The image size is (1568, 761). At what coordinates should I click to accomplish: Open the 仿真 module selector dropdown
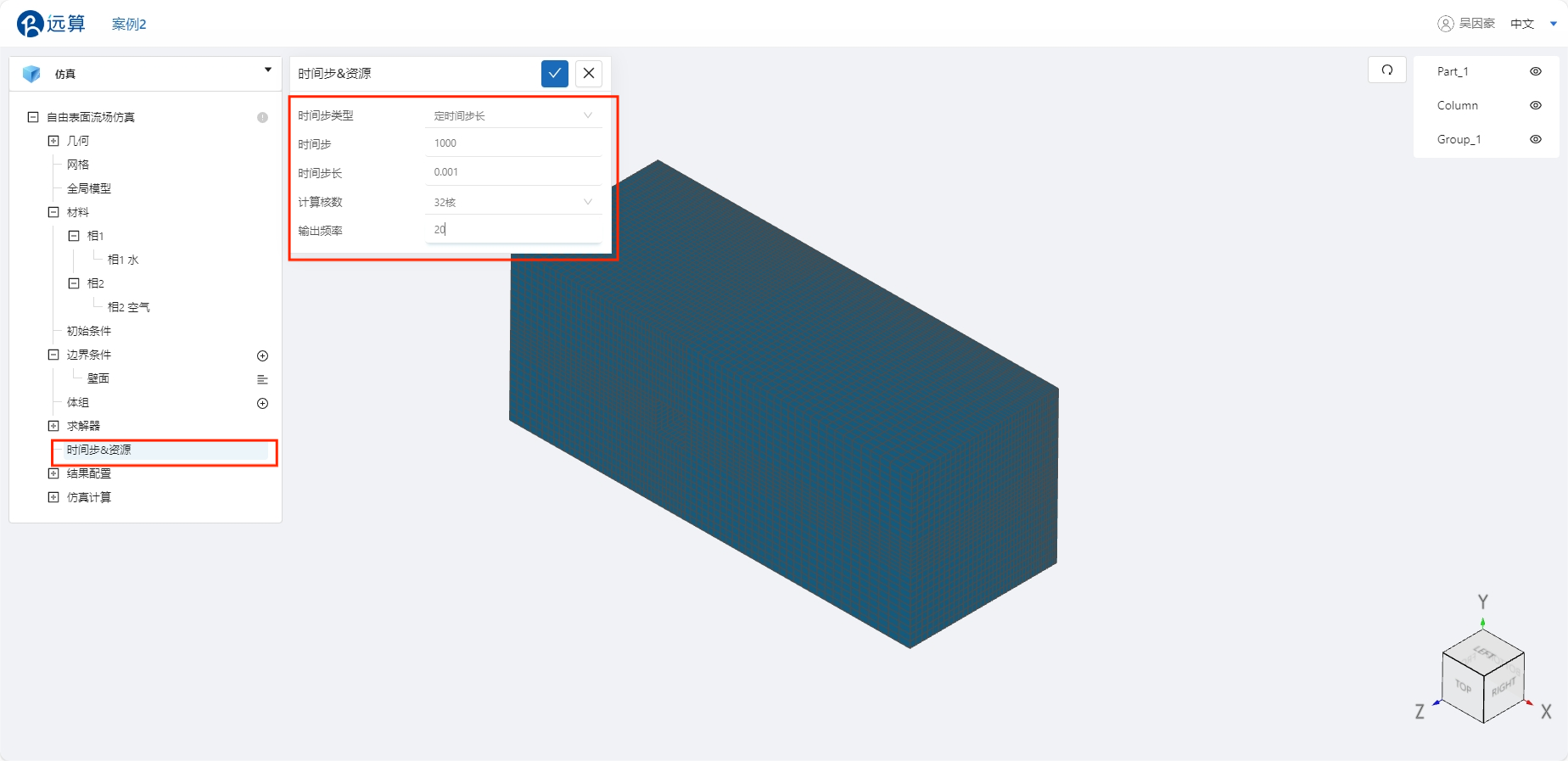[268, 70]
